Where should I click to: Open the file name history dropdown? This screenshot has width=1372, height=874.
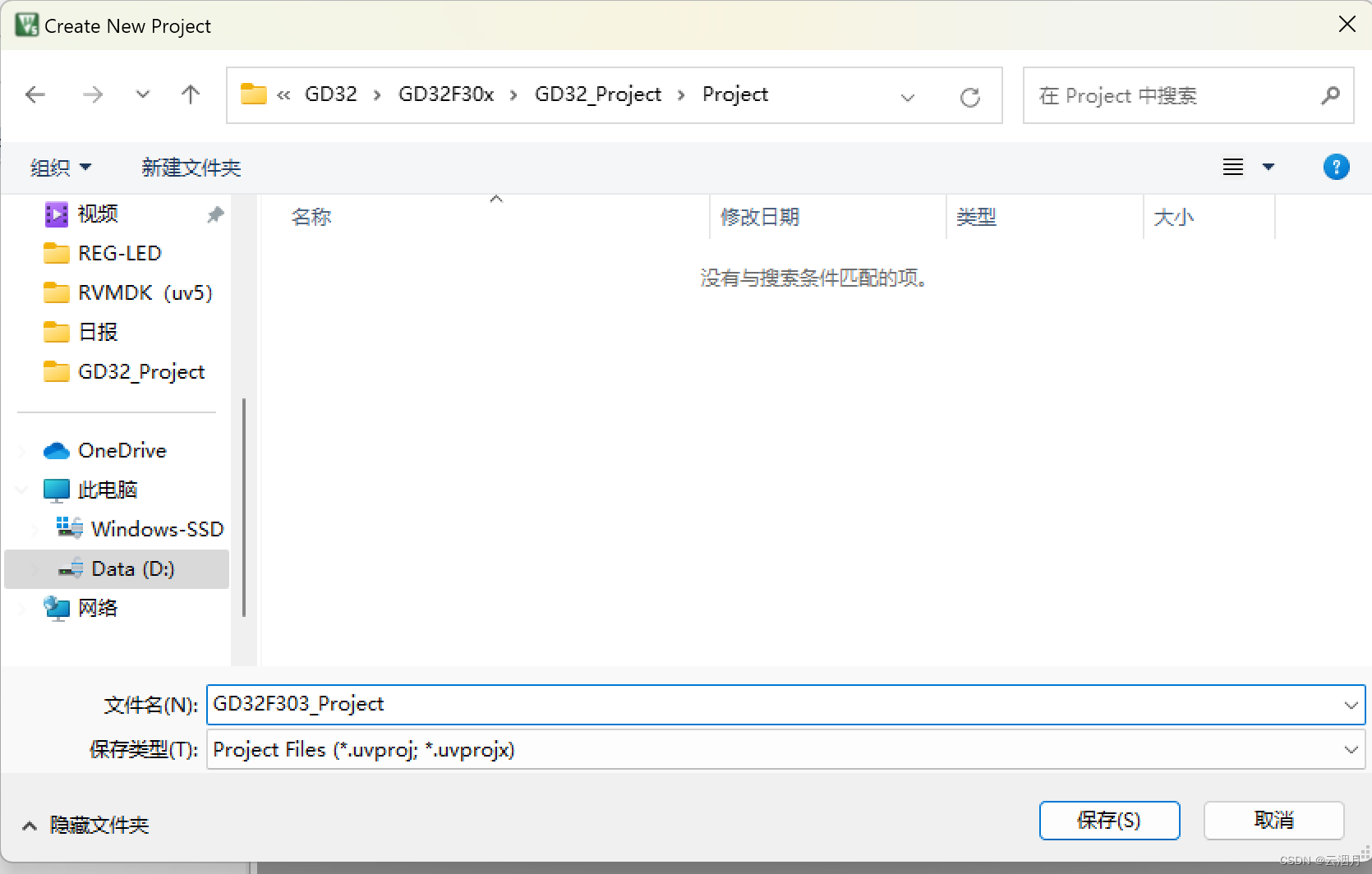1351,705
